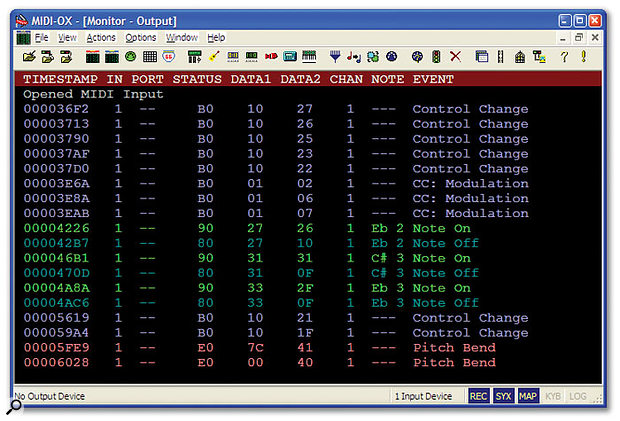Click the first open-folder toolbar icon
620x421 pixels.
28,56
